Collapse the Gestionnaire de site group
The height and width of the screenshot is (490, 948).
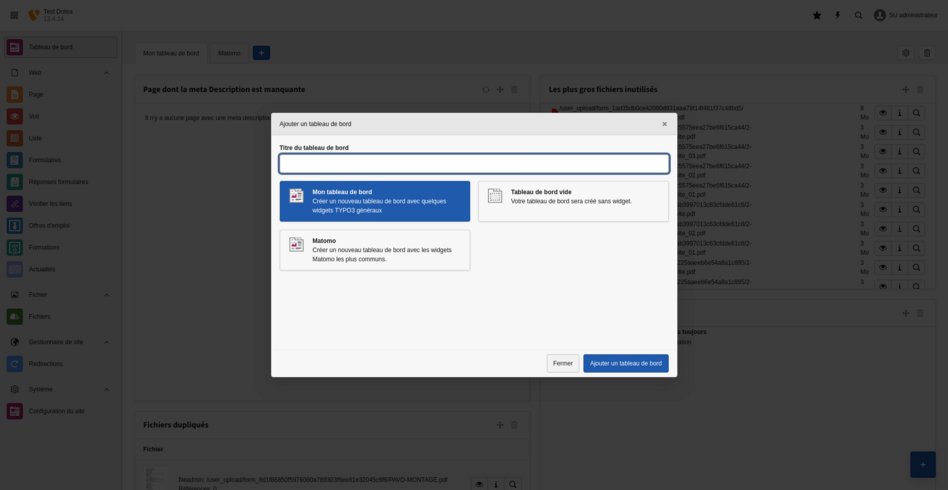(x=106, y=342)
